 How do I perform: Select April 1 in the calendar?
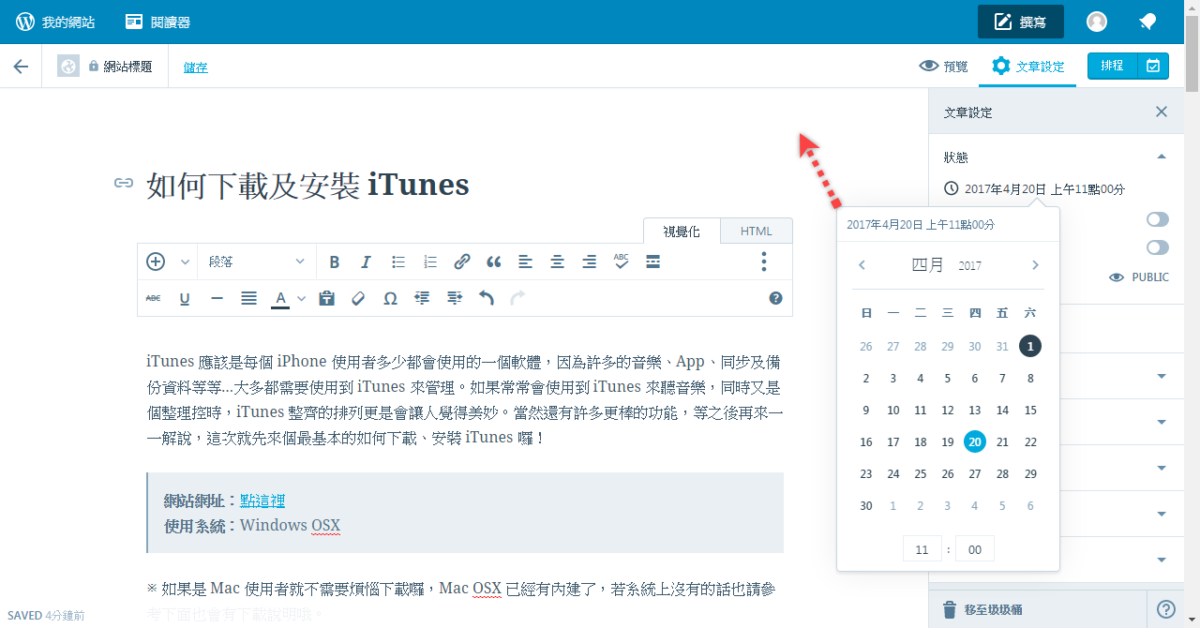tap(1030, 346)
